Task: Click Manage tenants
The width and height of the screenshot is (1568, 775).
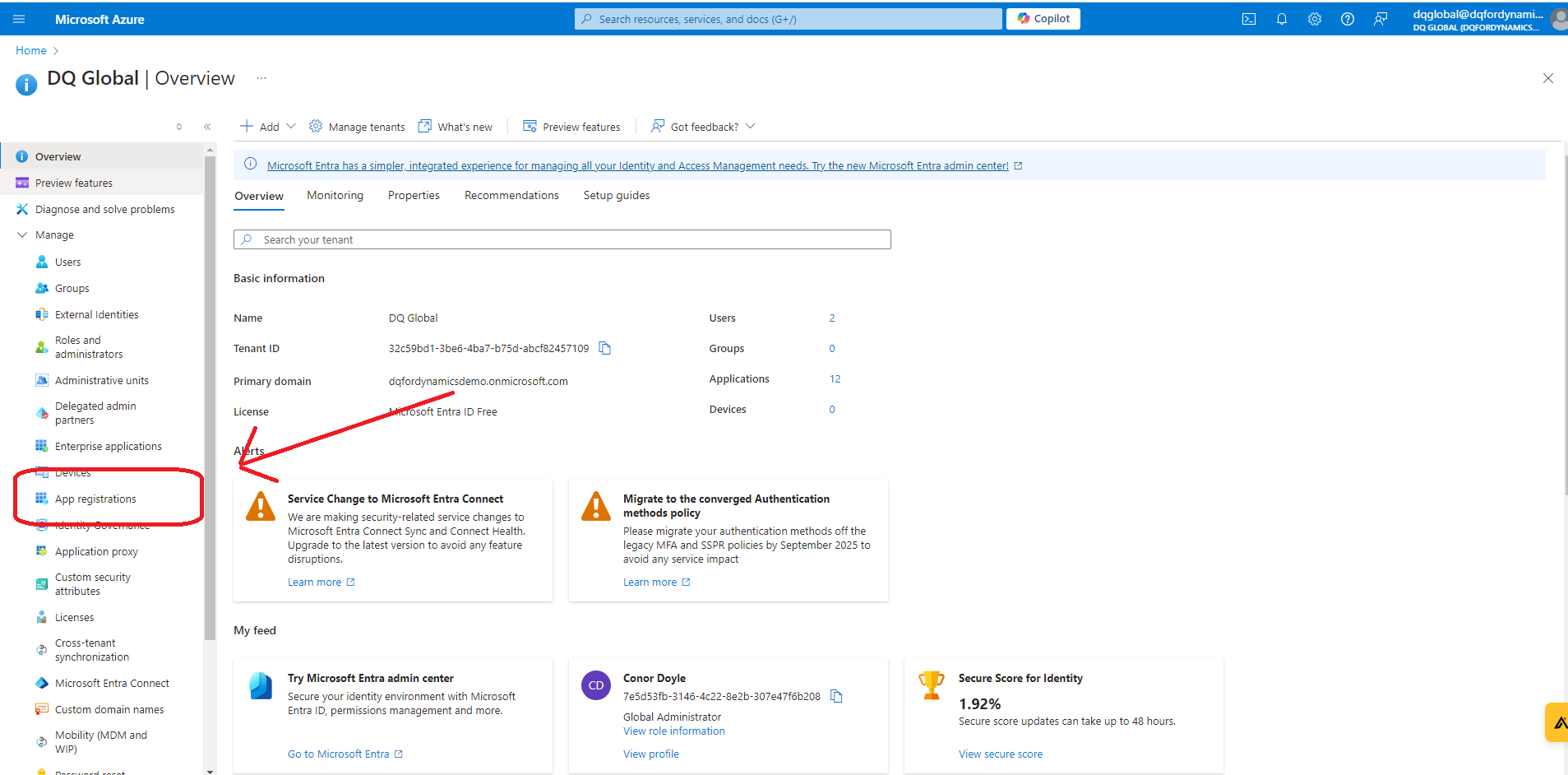Action: point(357,127)
